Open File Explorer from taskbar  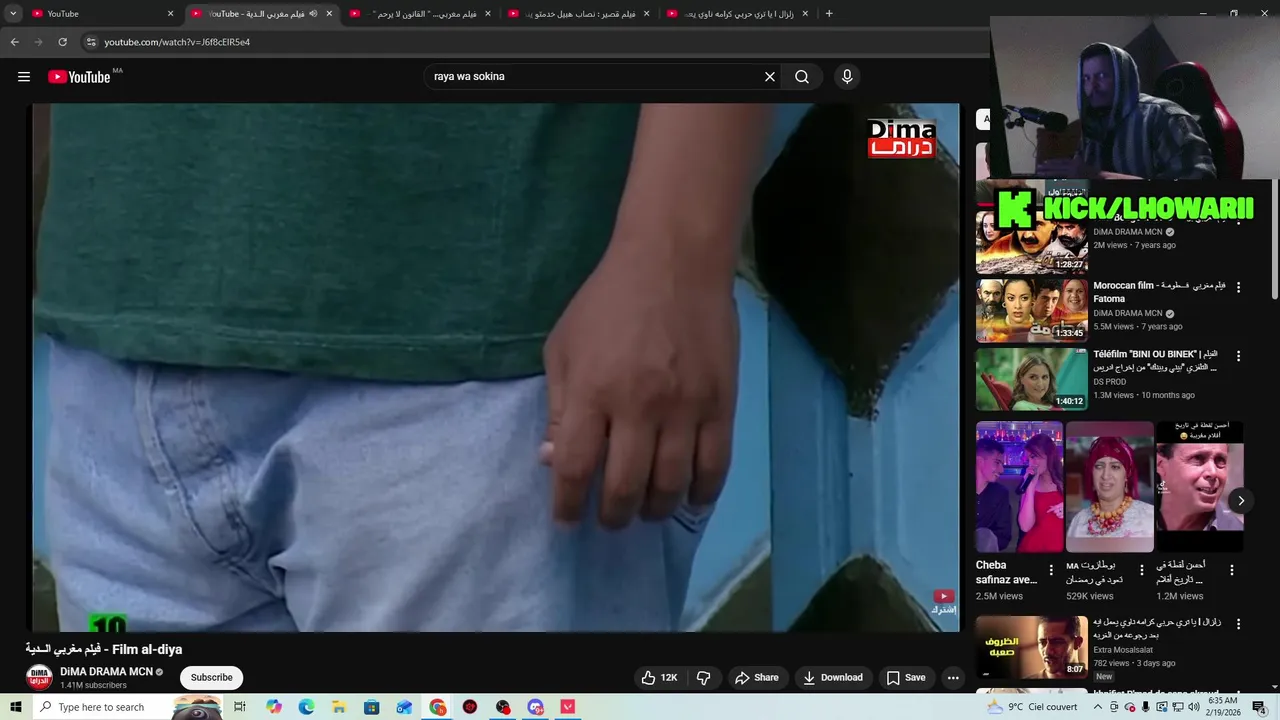pos(339,707)
